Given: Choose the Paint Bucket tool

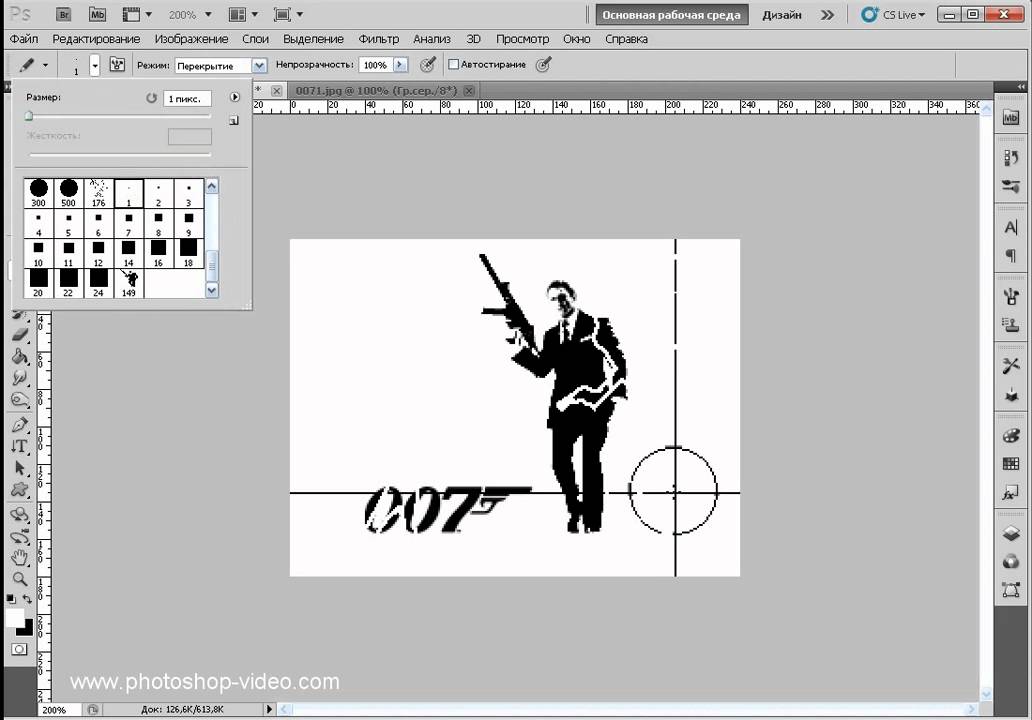Looking at the screenshot, I should pyautogui.click(x=19, y=357).
